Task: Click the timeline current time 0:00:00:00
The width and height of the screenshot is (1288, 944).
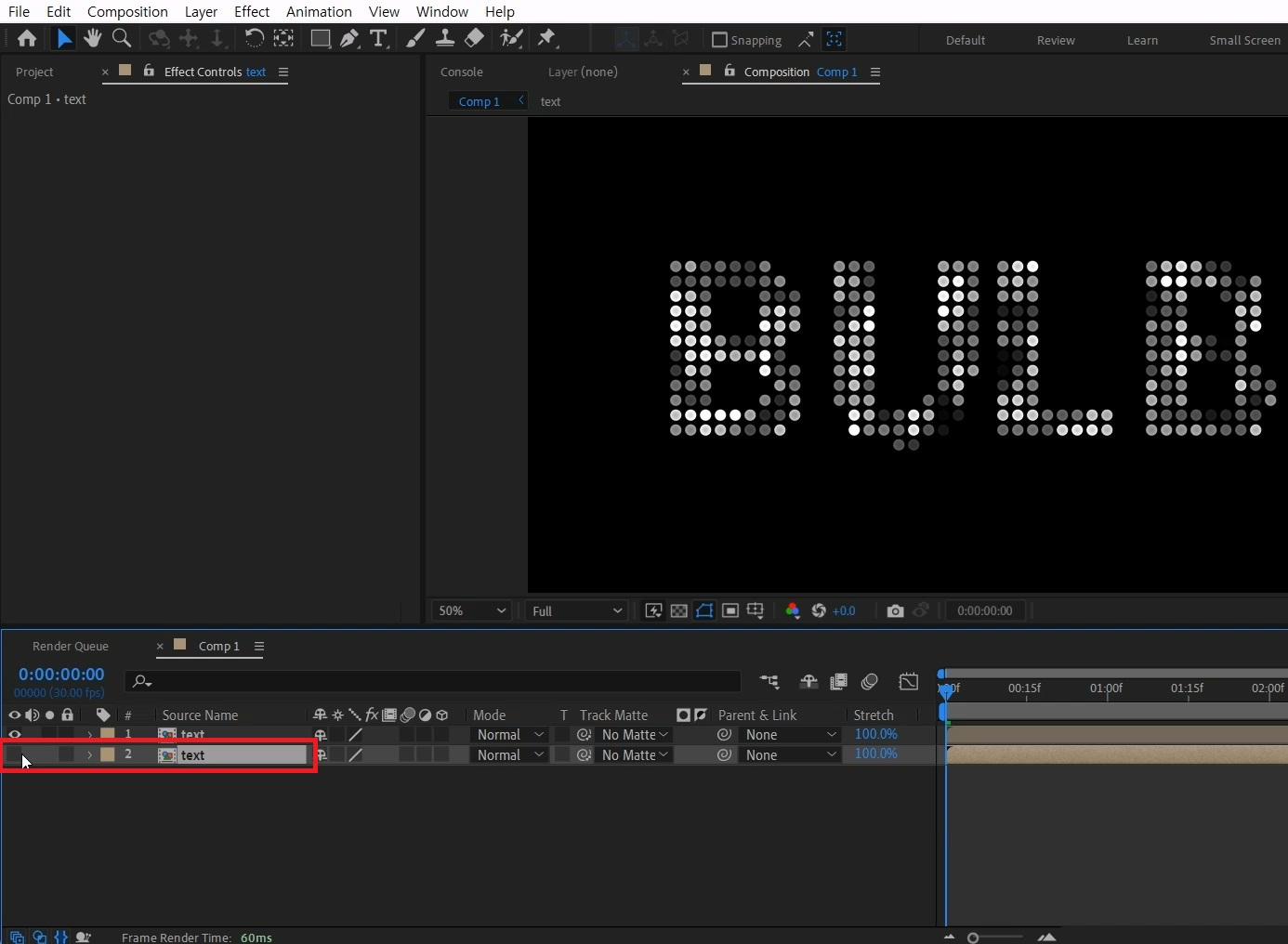Action: 61,674
